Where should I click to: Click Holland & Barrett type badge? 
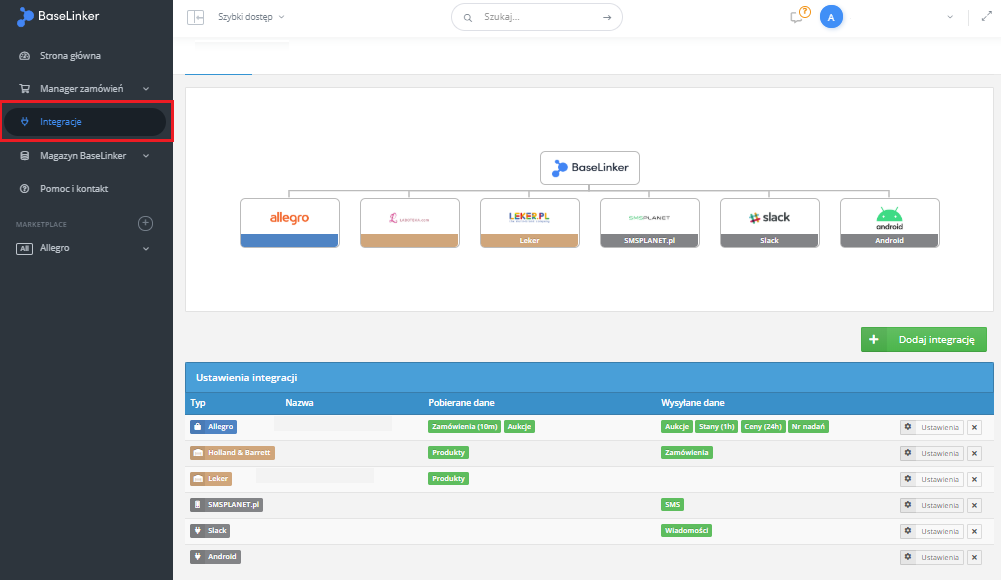point(232,453)
